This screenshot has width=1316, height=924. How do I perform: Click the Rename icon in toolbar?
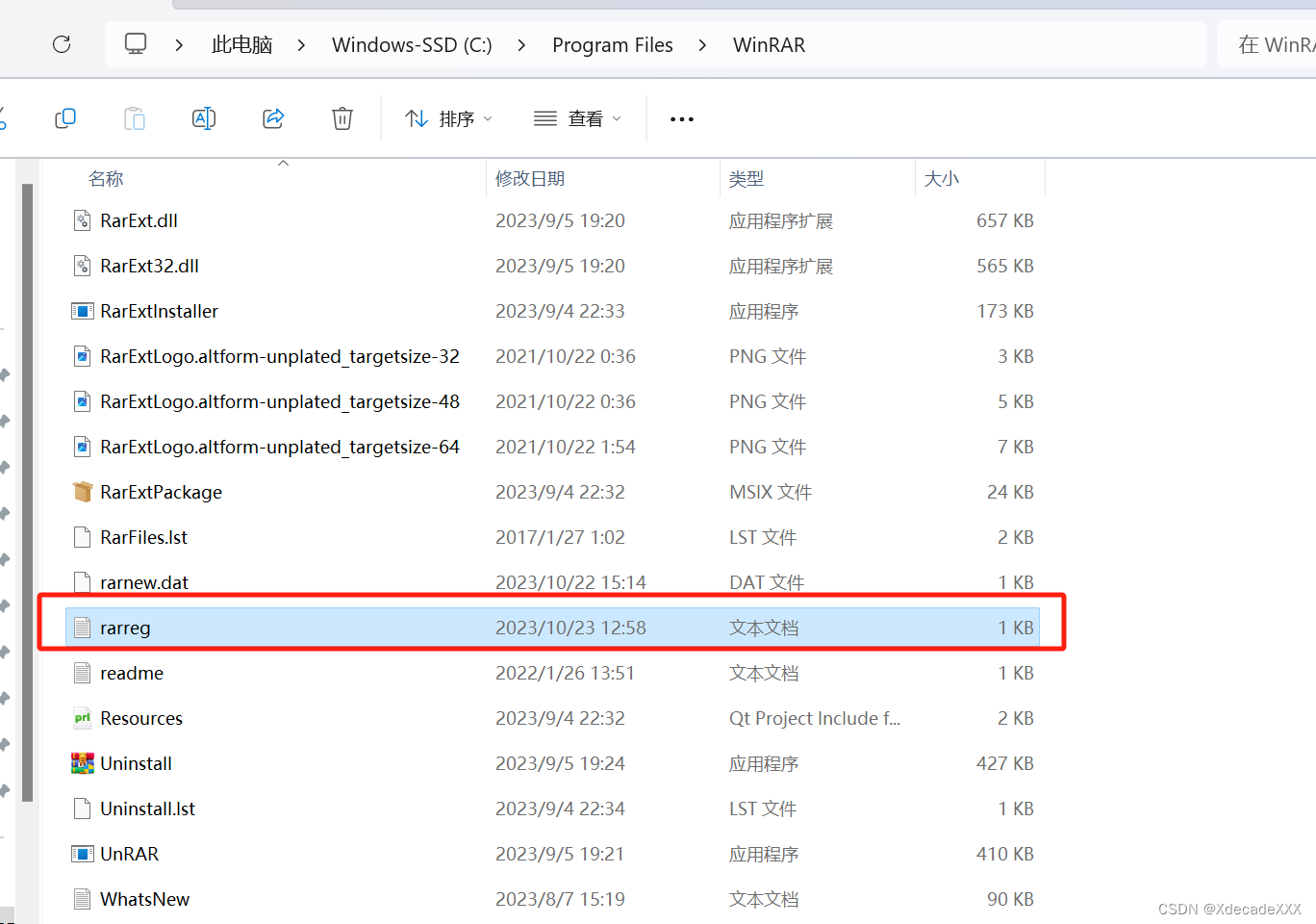(x=204, y=118)
